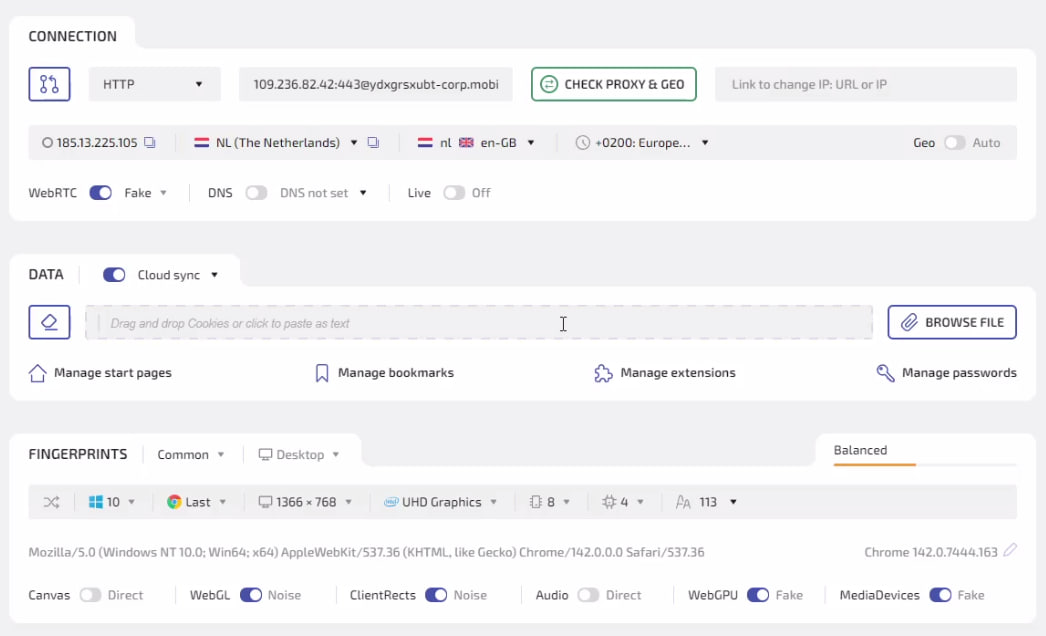Click the RAM memory icon
This screenshot has height=636, width=1046.
tap(536, 502)
